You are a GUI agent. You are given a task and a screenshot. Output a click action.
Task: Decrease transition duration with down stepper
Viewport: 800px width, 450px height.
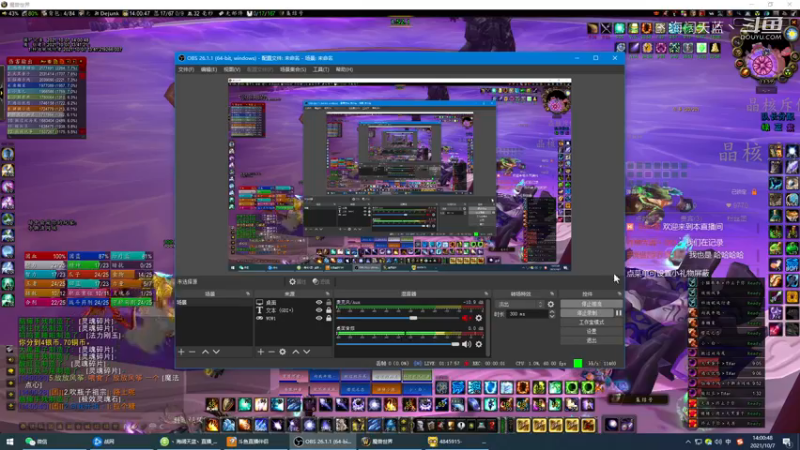pyautogui.click(x=552, y=316)
